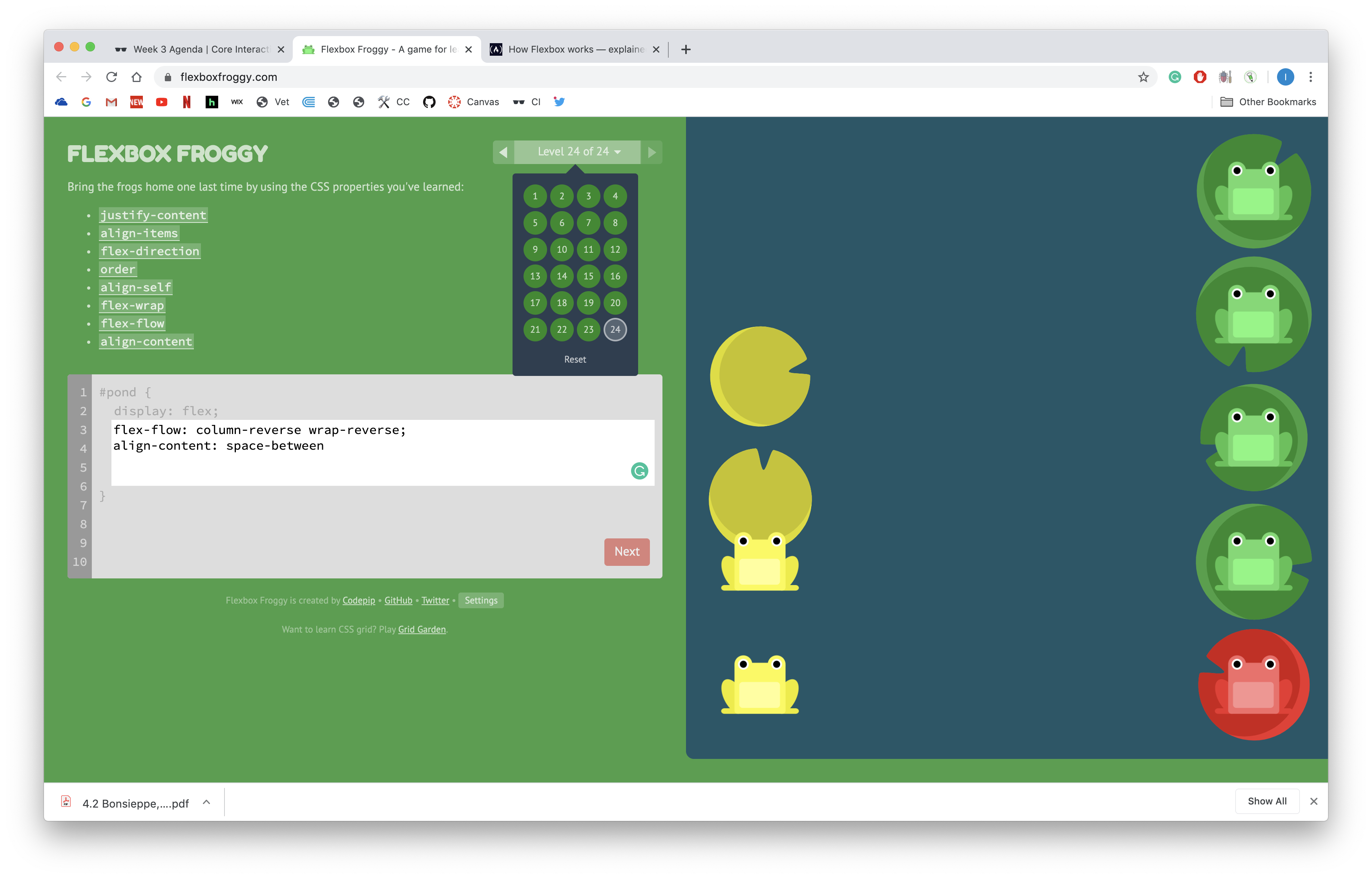Image resolution: width=1372 pixels, height=879 pixels.
Task: Expand the downloaded PDF options chevron
Action: [206, 802]
